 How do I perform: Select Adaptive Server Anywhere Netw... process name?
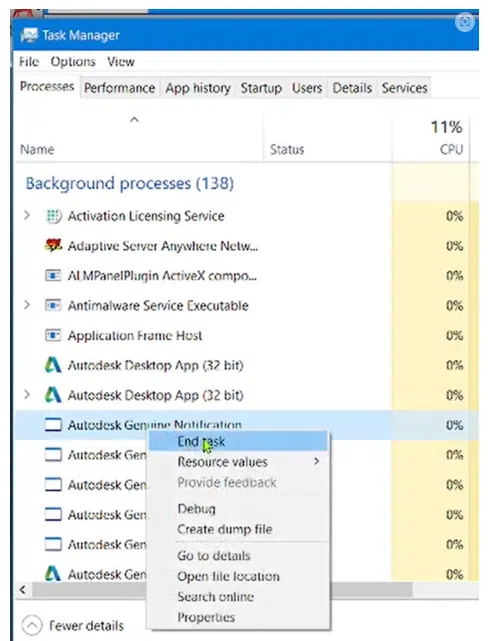pos(163,246)
